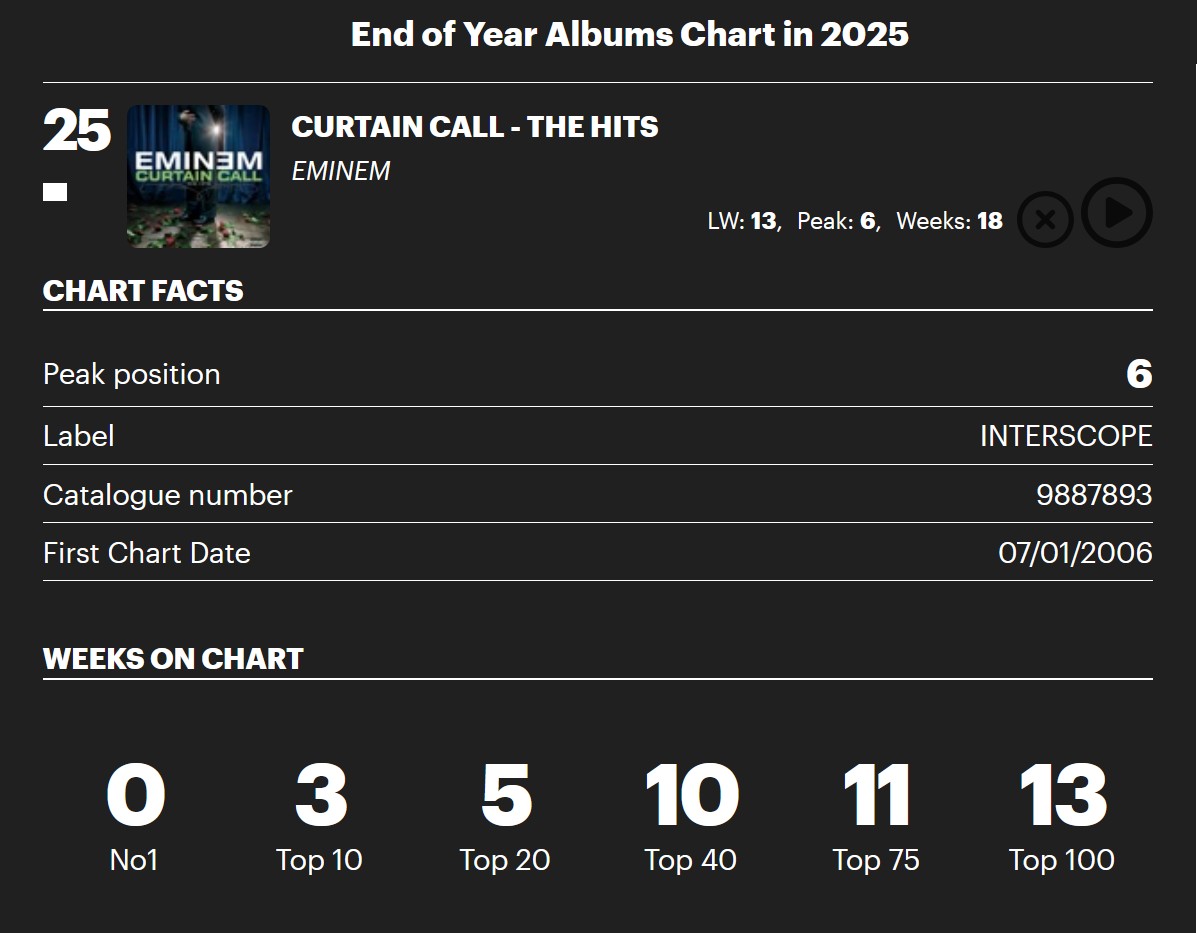Select the chart position number 25
The height and width of the screenshot is (933, 1197).
pyautogui.click(x=76, y=131)
